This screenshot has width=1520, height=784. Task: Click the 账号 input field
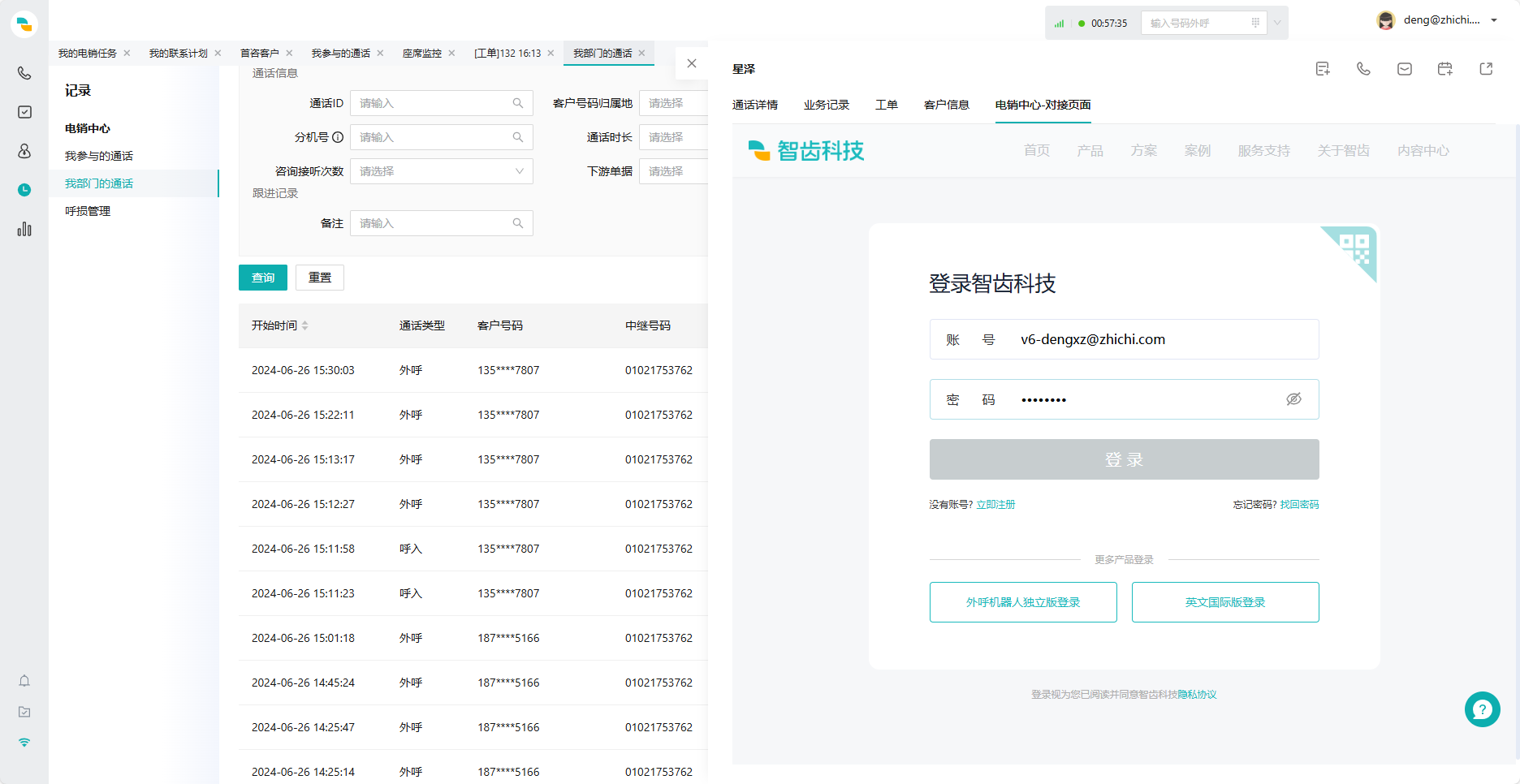pos(1125,339)
